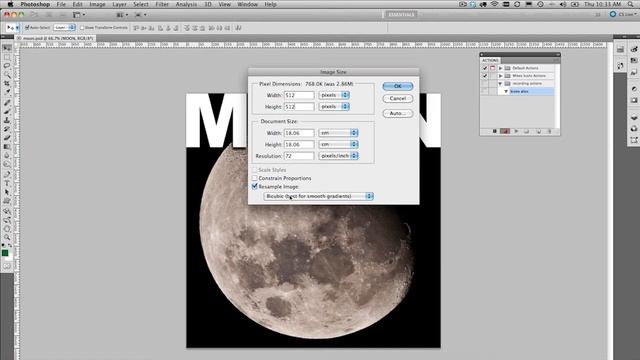Click align top edges in options bar
Image resolution: width=640 pixels, height=360 pixels.
coord(136,28)
